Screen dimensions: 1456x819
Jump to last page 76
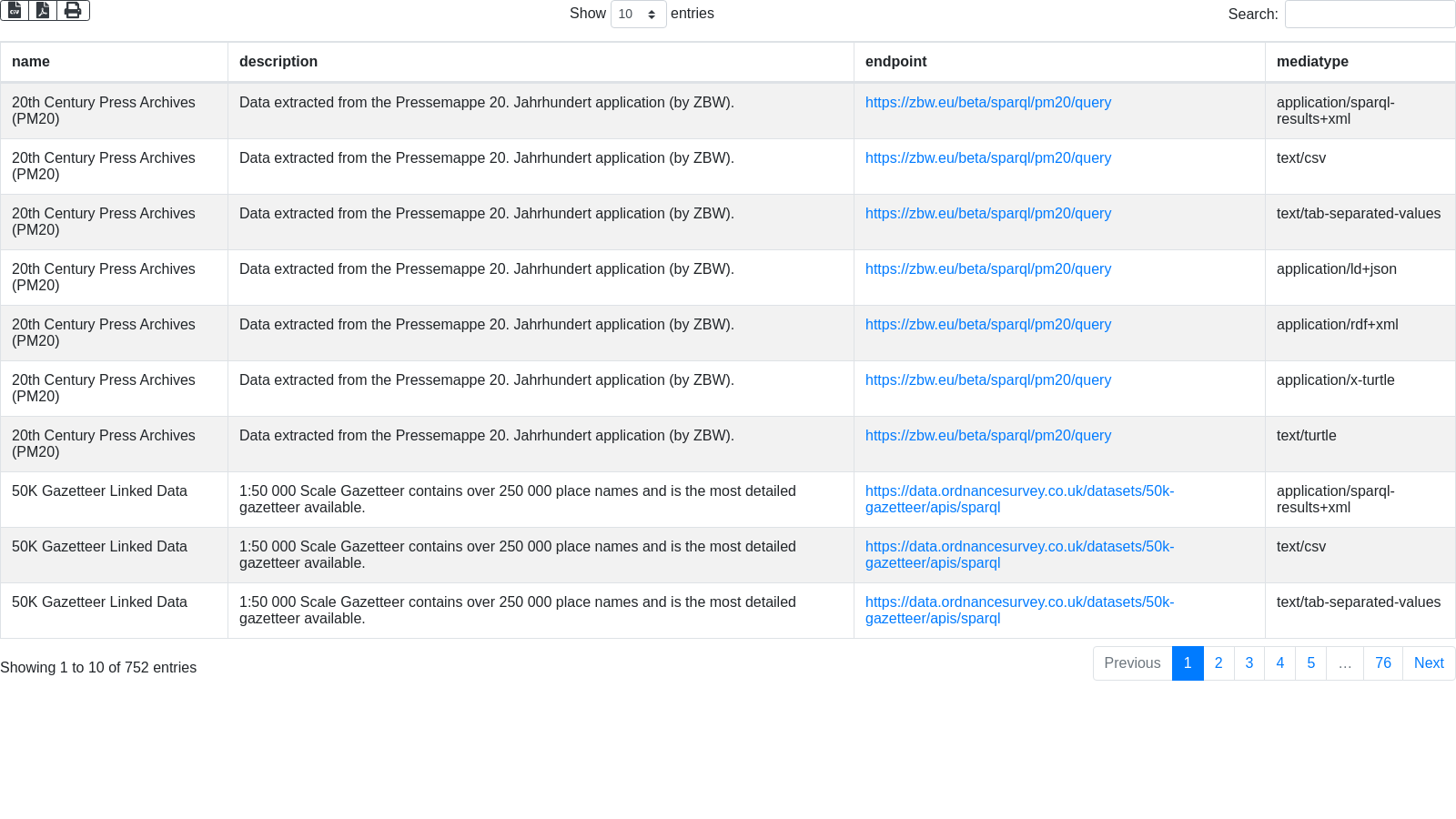(1382, 663)
